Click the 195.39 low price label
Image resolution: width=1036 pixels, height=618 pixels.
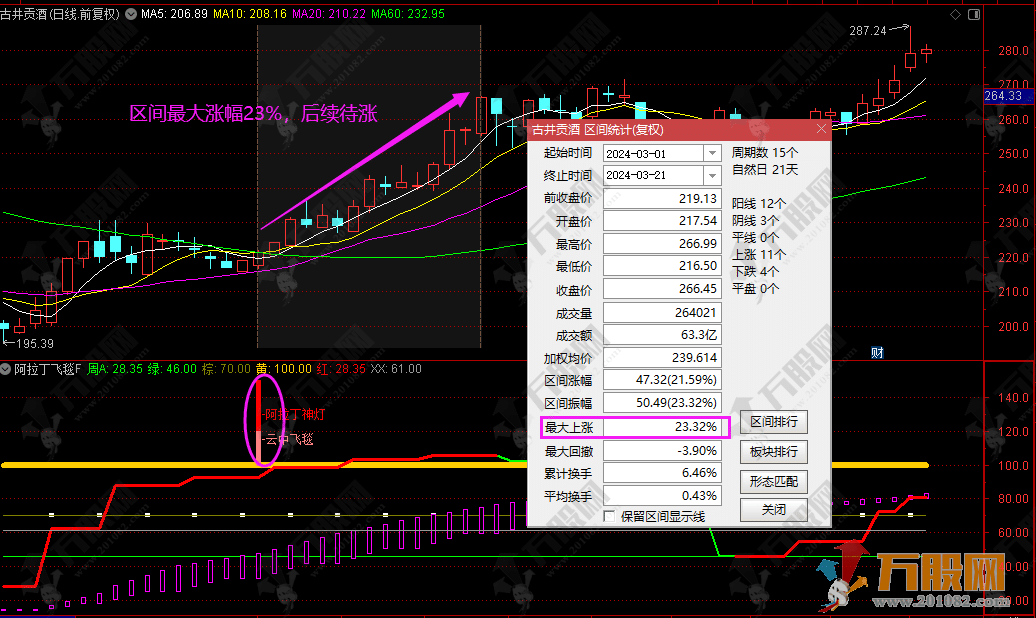35,344
